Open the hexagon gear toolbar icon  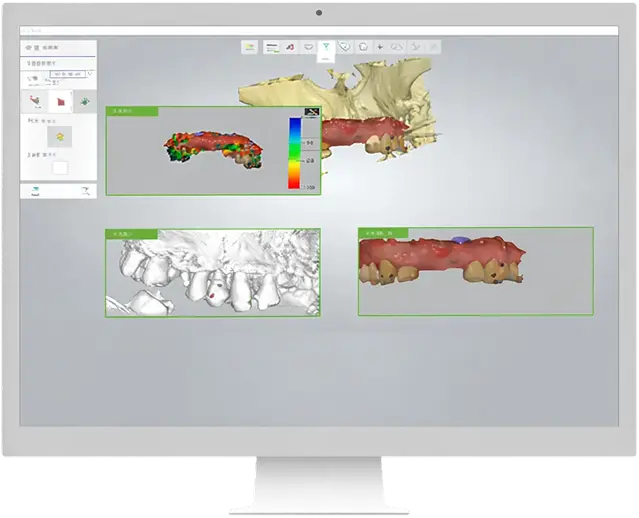click(x=363, y=47)
